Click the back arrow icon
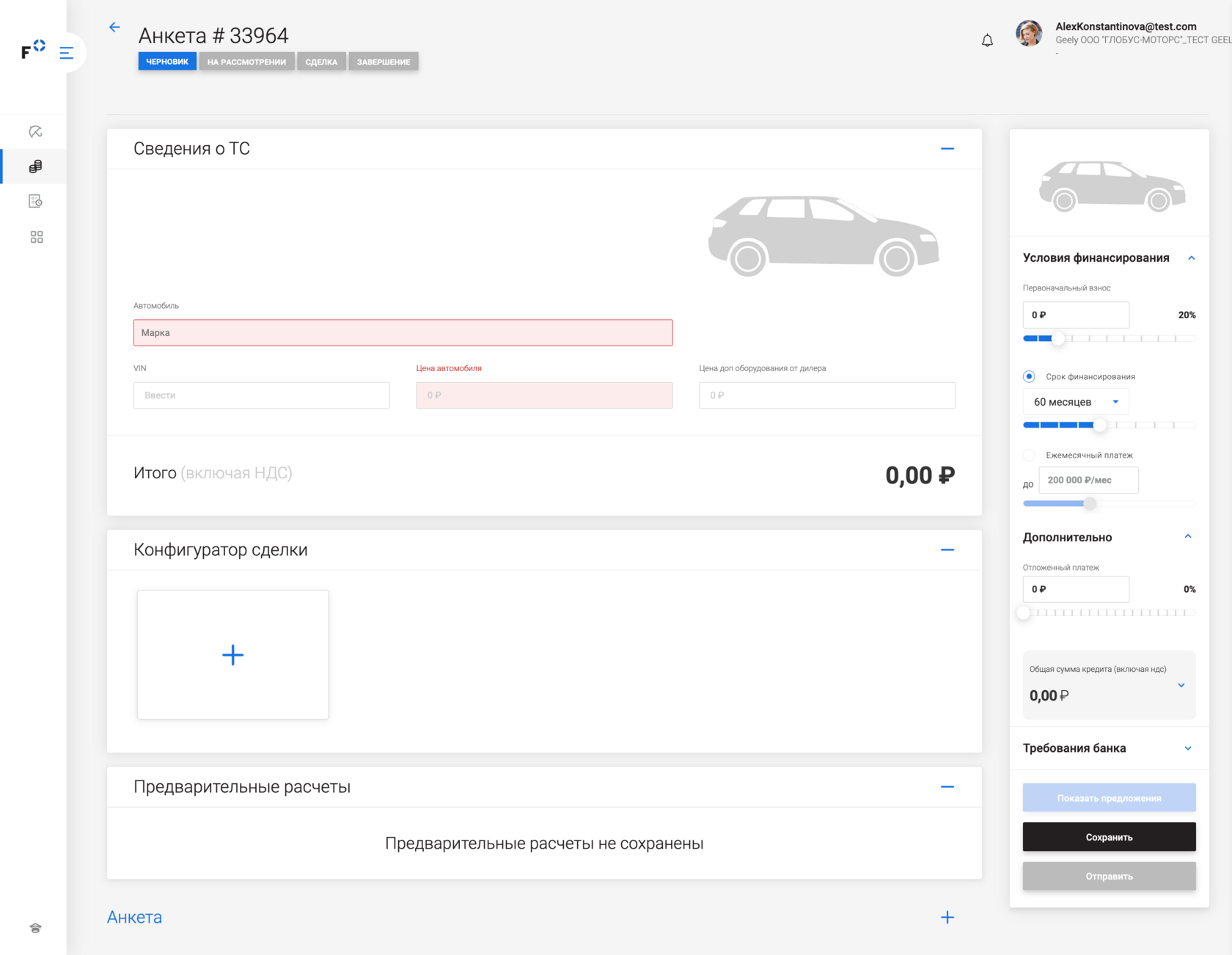Viewport: 1232px width, 955px height. [x=114, y=27]
